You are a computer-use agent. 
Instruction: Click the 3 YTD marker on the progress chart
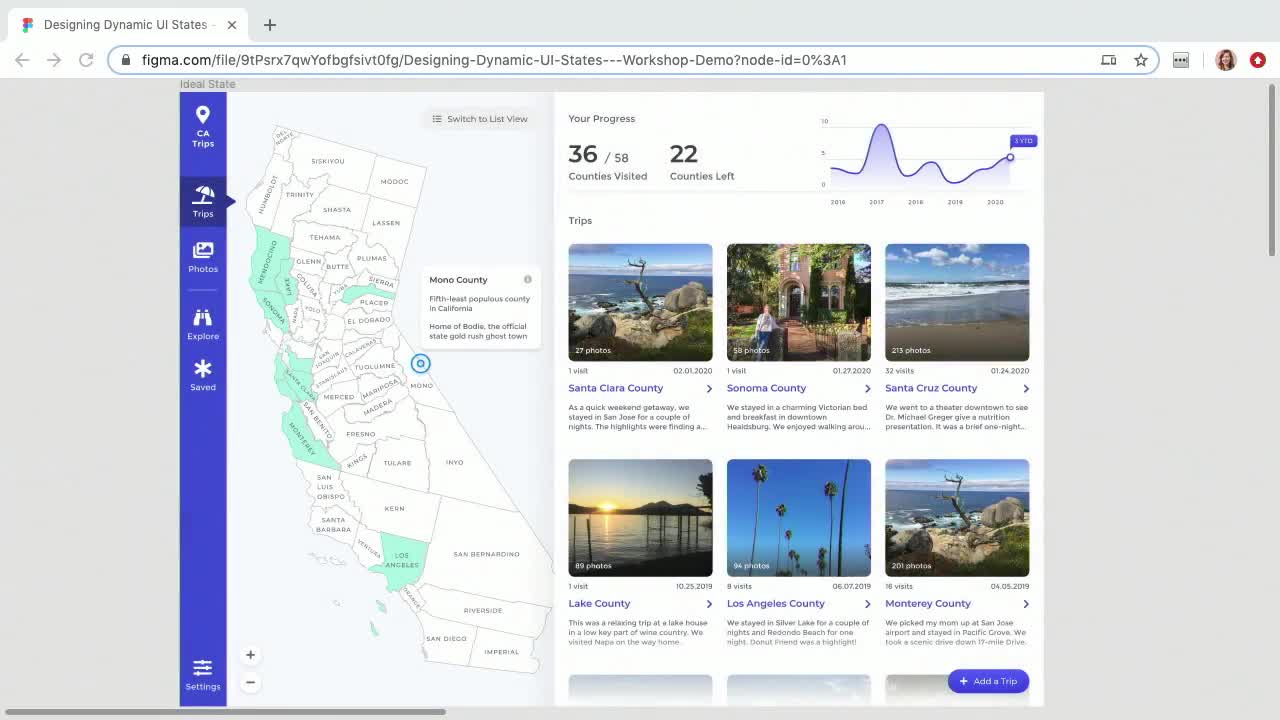click(x=1022, y=140)
